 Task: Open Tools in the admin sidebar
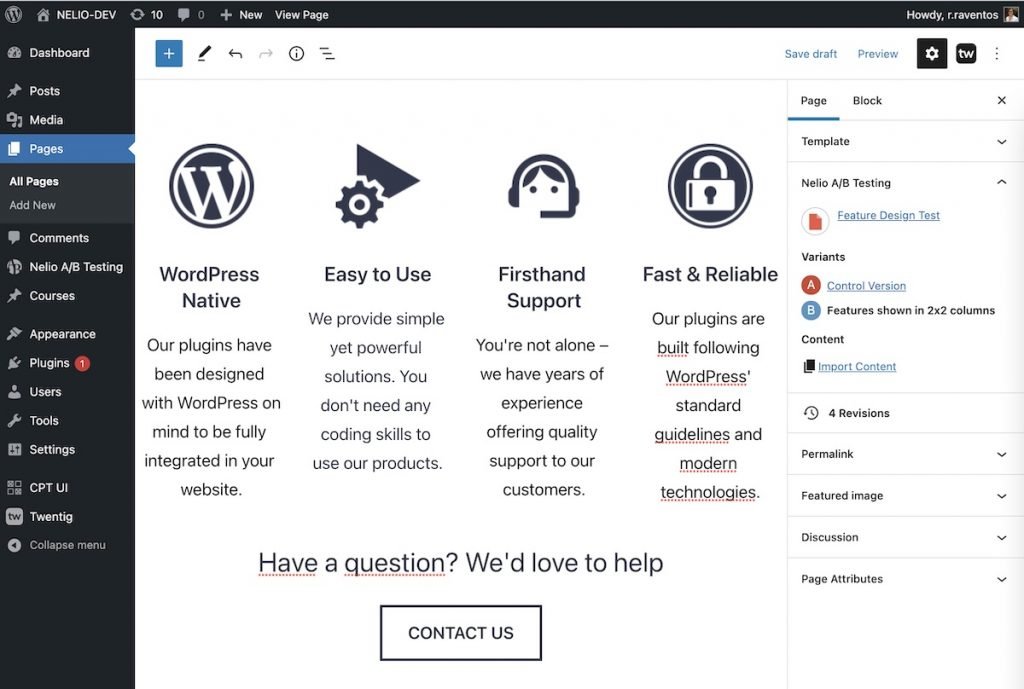(x=67, y=421)
